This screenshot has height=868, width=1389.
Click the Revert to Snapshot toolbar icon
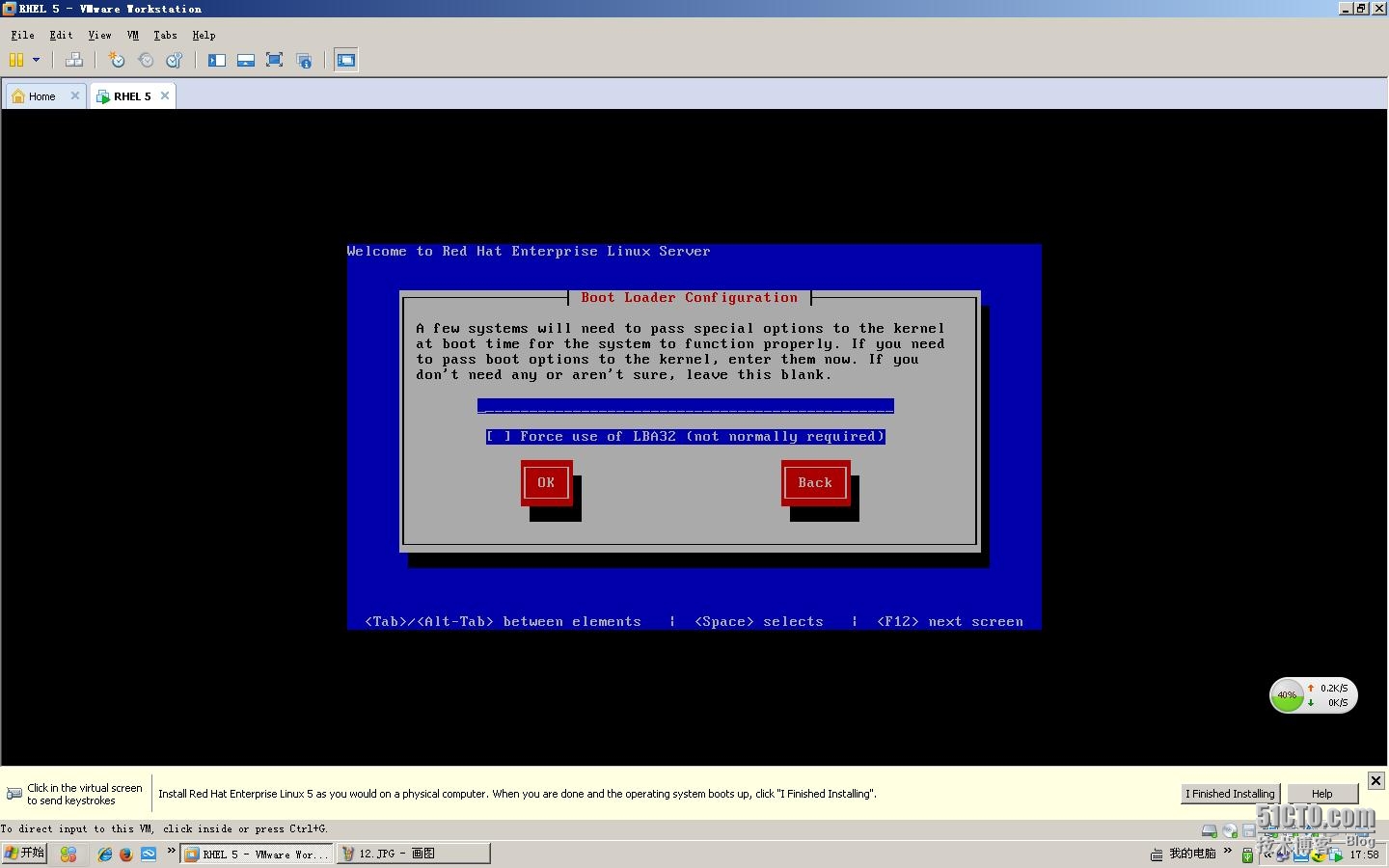point(146,60)
